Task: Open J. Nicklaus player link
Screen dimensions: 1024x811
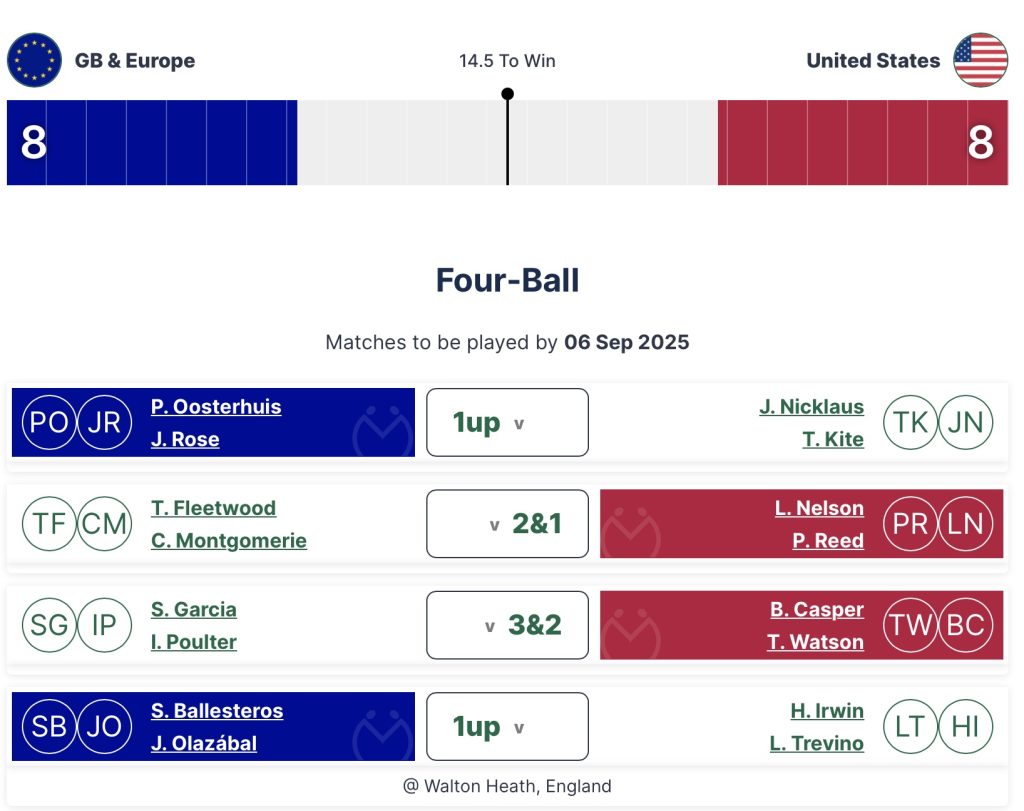Action: click(x=811, y=407)
